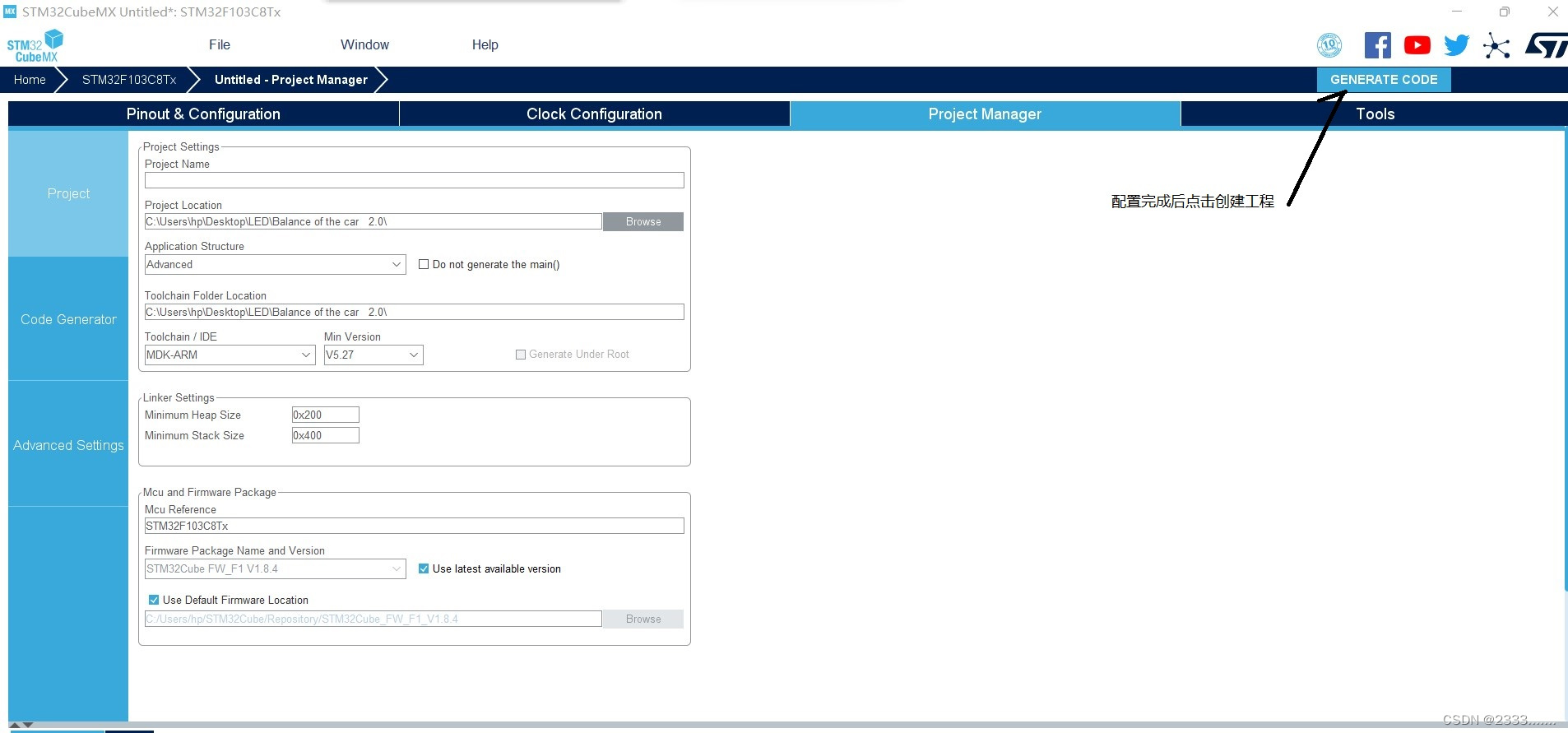Uncheck Use Default Firmware Location

[154, 600]
